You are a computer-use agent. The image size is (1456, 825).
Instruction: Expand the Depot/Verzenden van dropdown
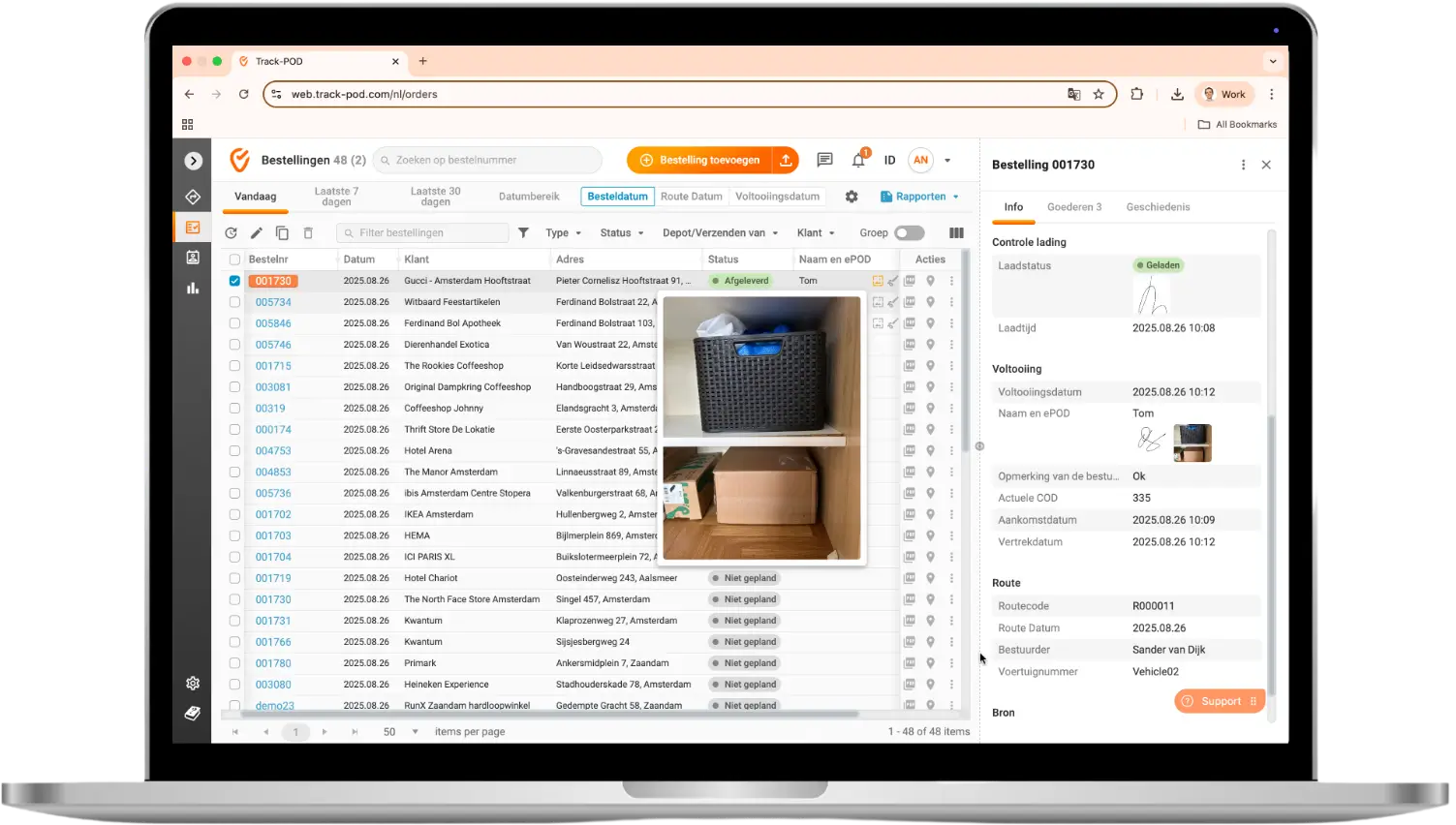[x=720, y=233]
